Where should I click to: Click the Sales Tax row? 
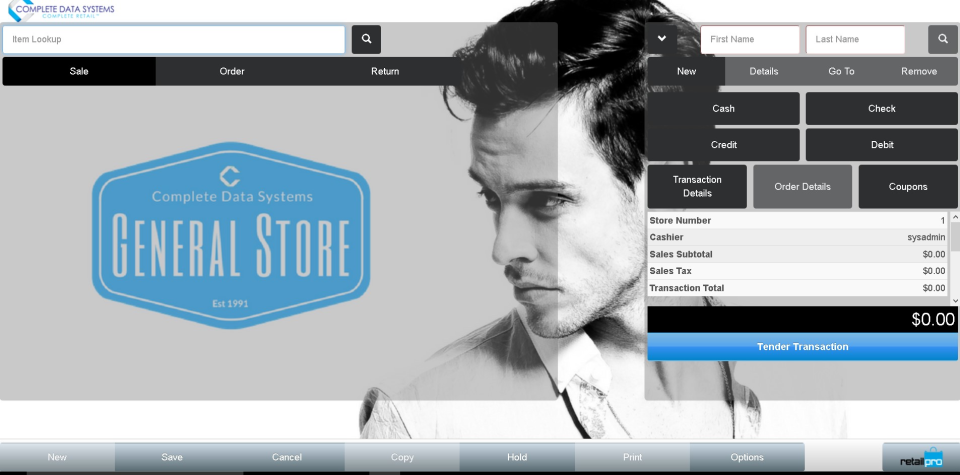tap(798, 271)
